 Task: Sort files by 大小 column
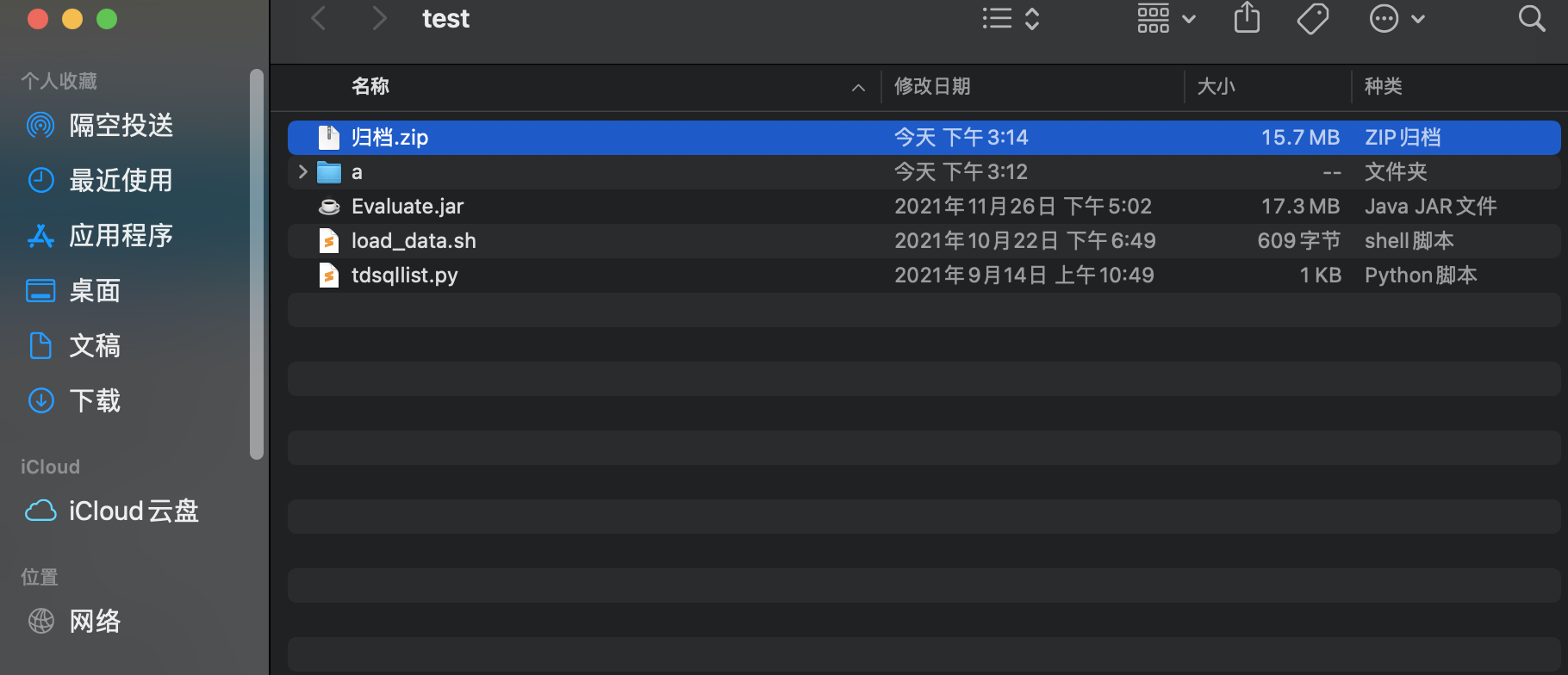(1216, 86)
